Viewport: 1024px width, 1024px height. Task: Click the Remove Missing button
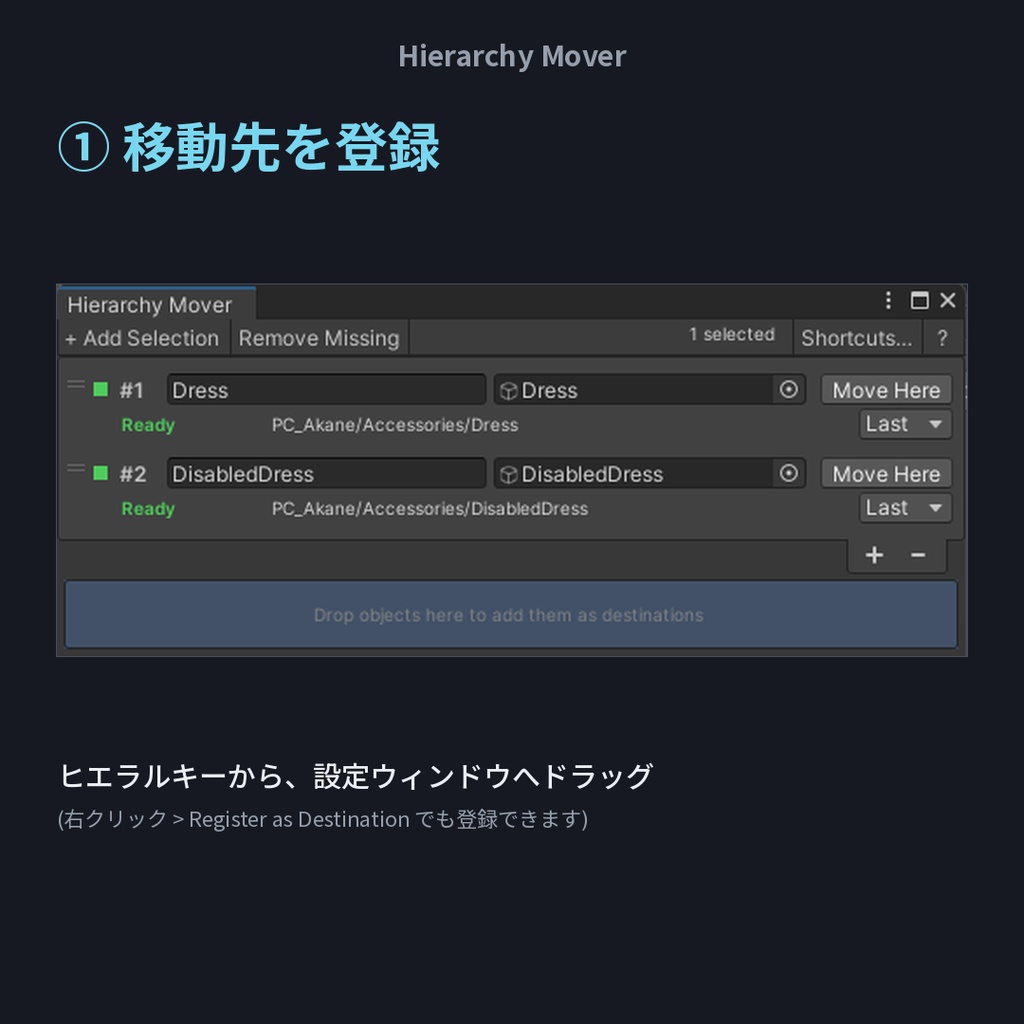click(319, 338)
